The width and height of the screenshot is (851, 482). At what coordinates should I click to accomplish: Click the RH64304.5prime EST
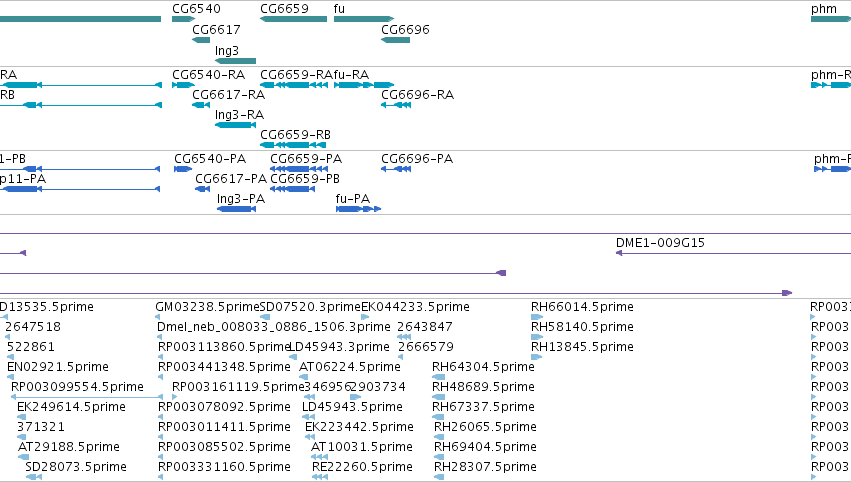[x=439, y=377]
